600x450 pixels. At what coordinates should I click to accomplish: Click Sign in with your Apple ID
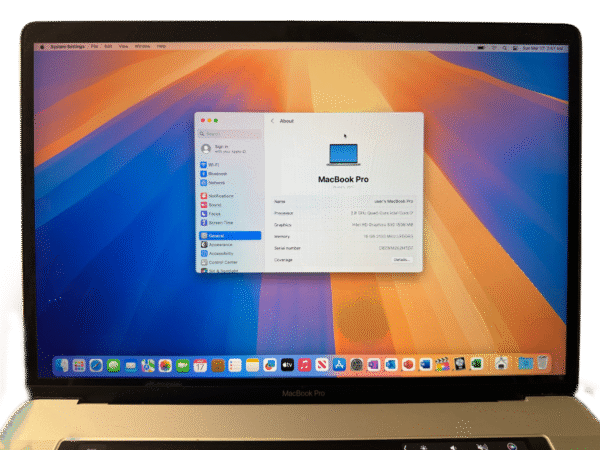(x=223, y=149)
